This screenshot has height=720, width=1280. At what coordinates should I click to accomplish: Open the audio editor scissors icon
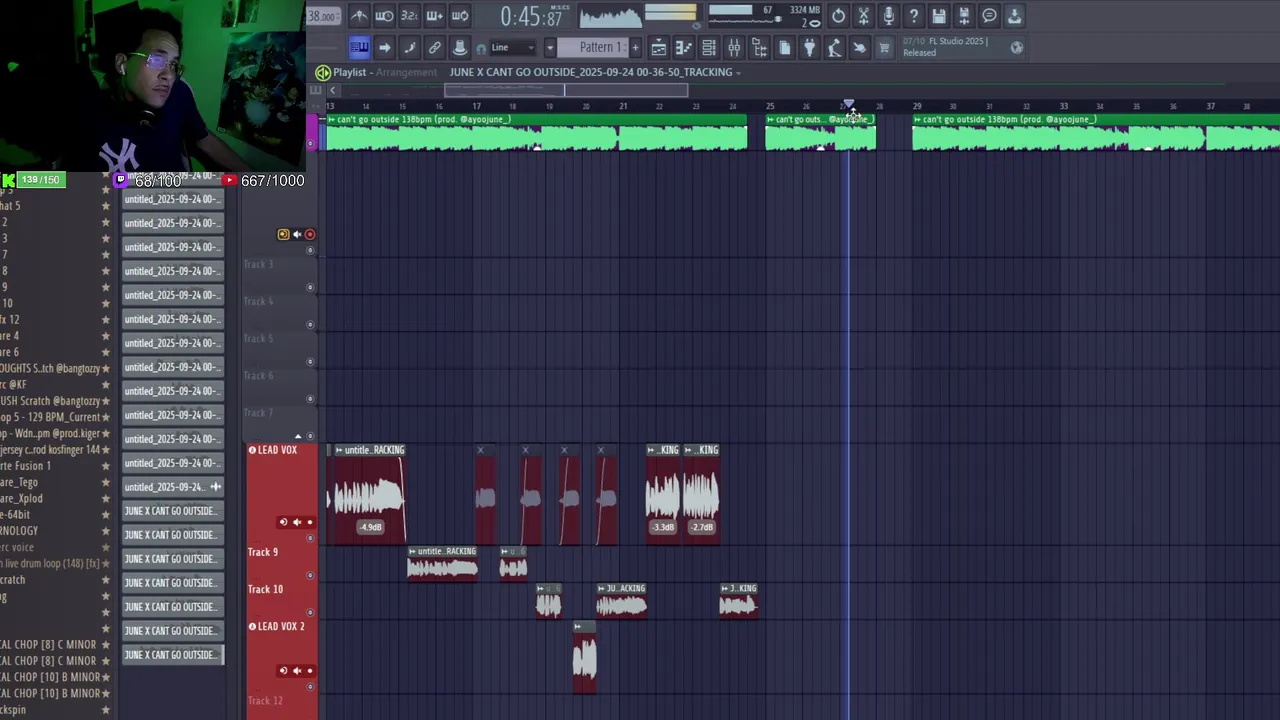[x=863, y=15]
